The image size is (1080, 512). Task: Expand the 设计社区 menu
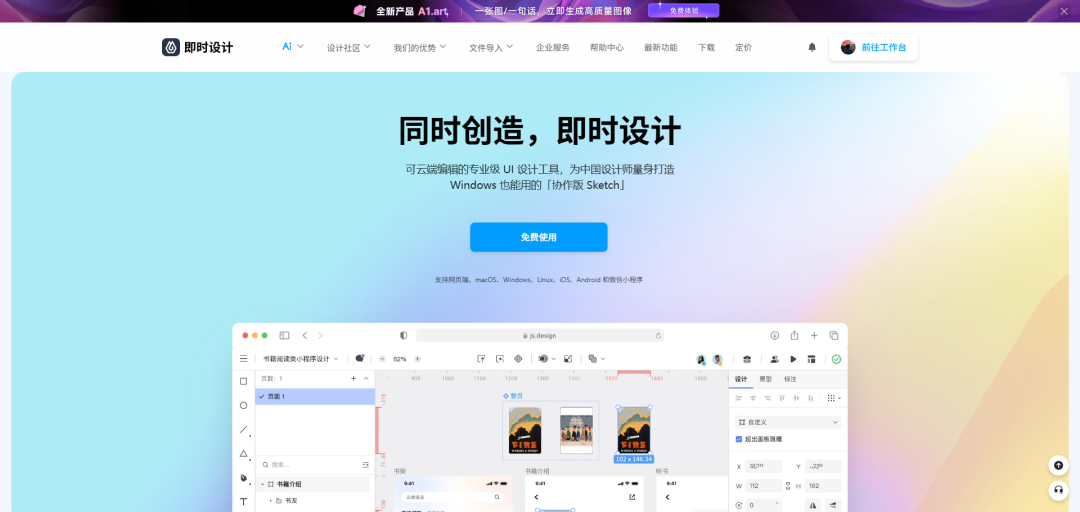tap(349, 48)
